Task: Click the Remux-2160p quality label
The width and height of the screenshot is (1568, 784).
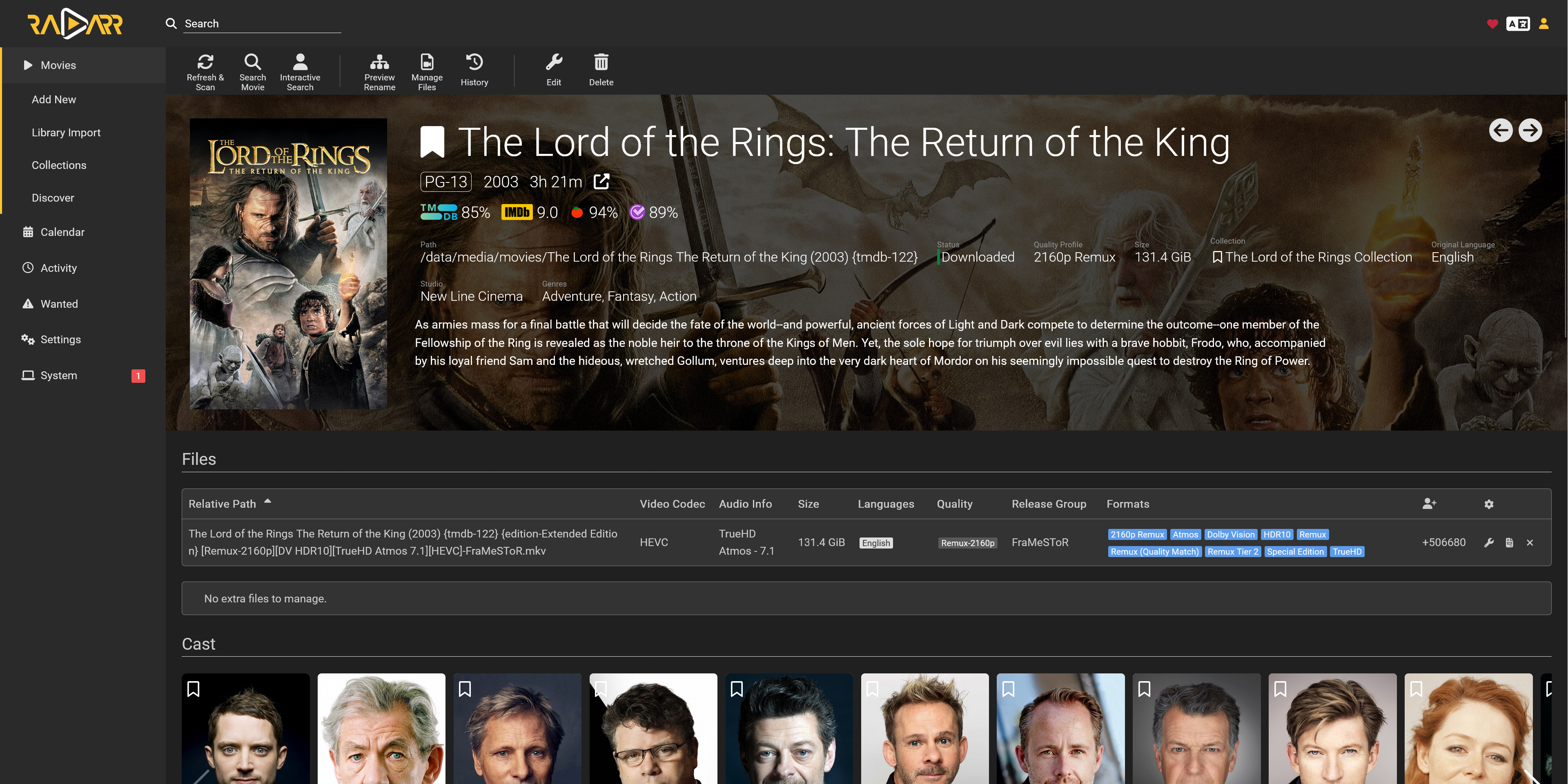Action: point(967,543)
